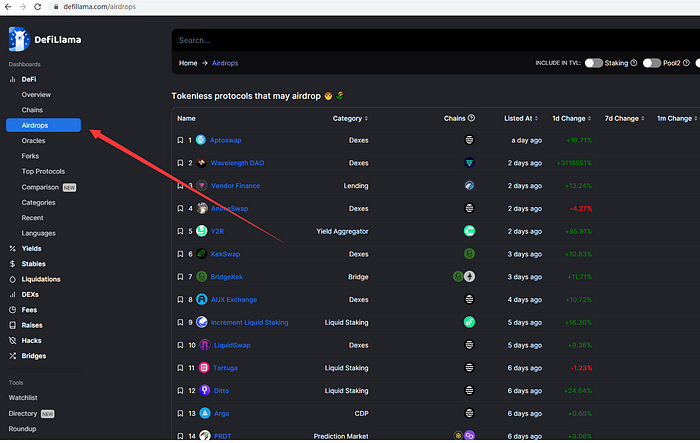Bookmark the AnimeSwap row
This screenshot has width=700, height=443.
pyautogui.click(x=180, y=209)
